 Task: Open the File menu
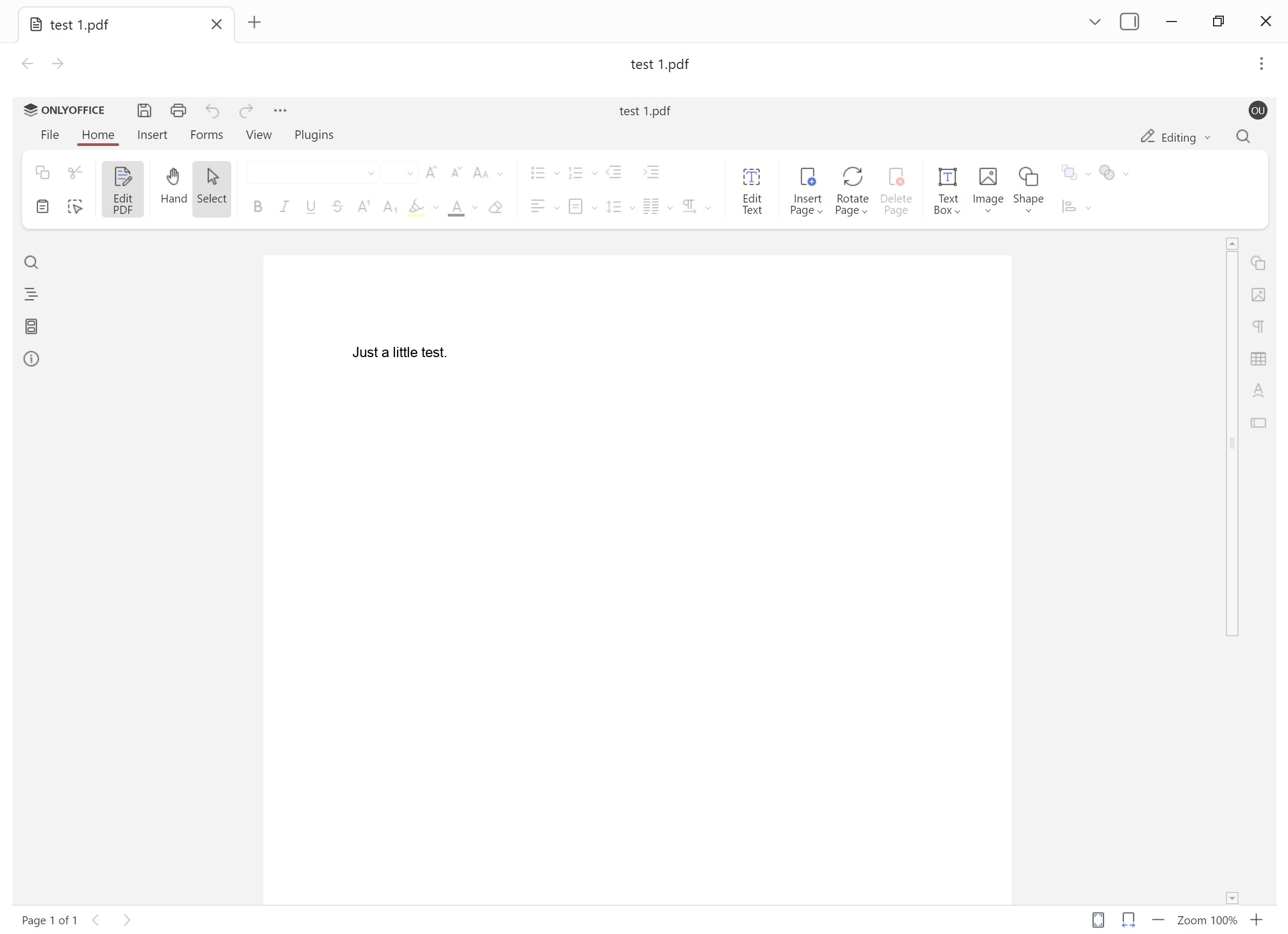(50, 135)
